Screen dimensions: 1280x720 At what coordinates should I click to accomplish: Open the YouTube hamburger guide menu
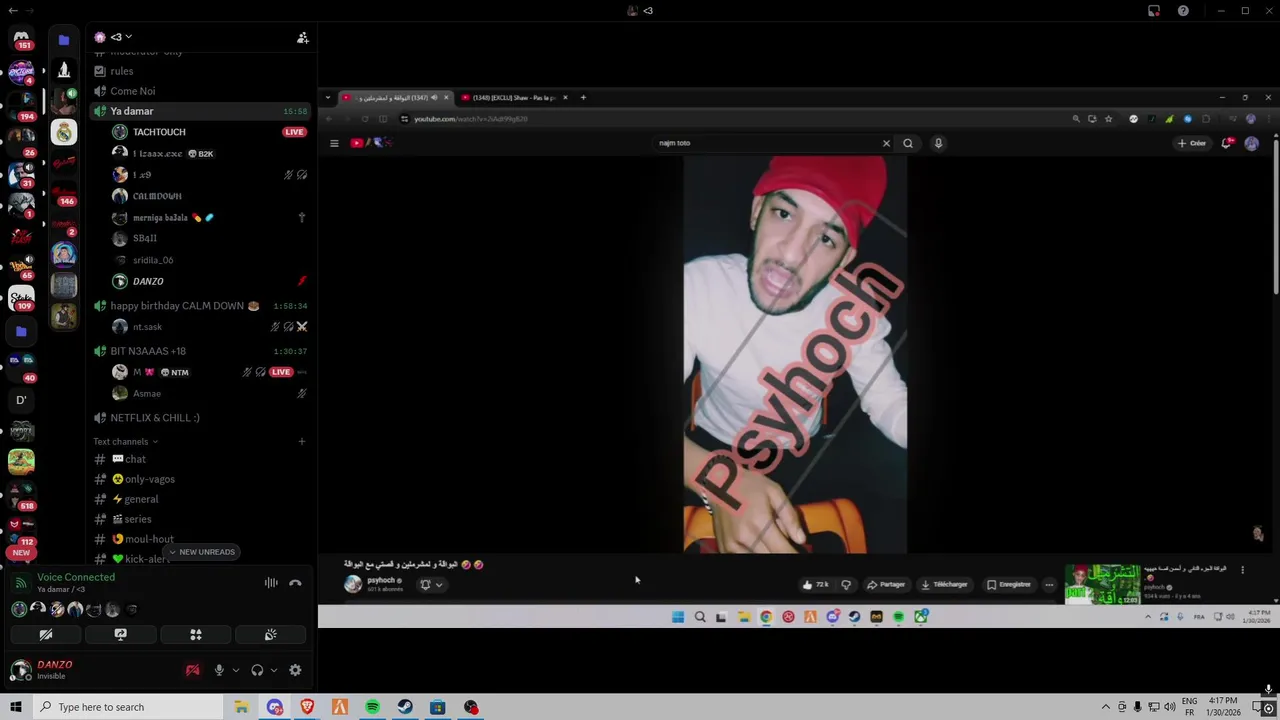334,143
